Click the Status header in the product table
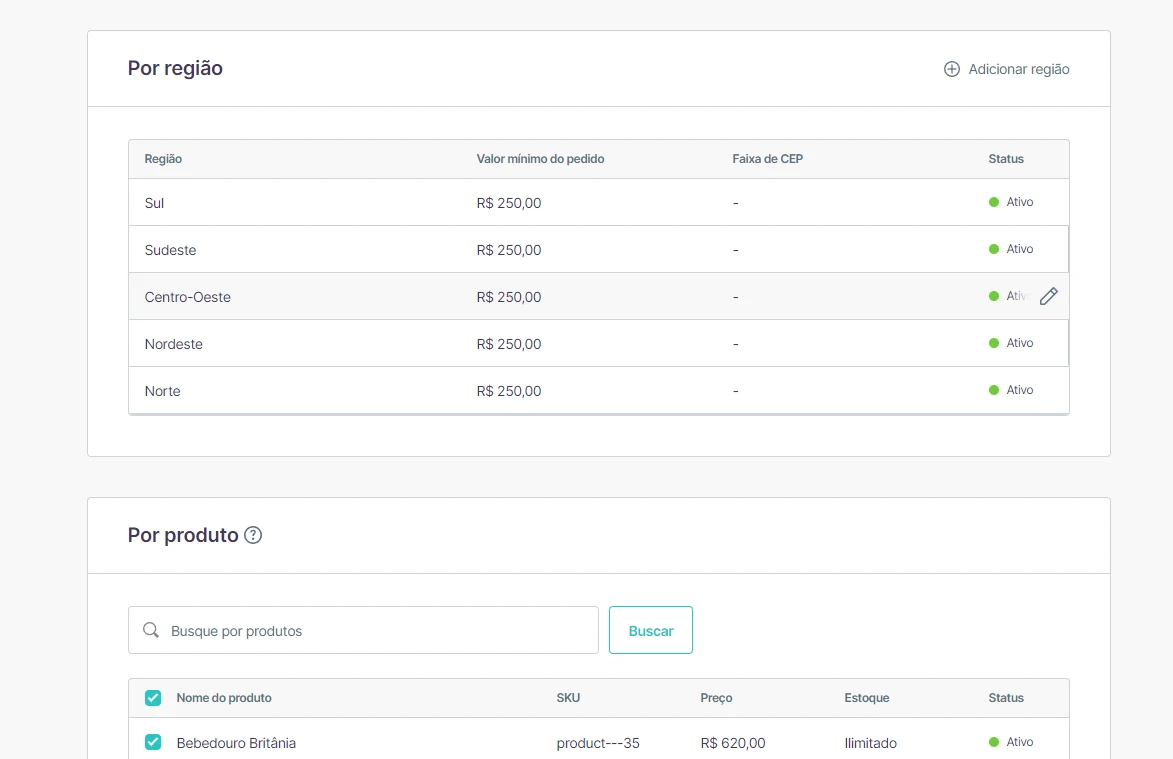This screenshot has height=759, width=1173. (1006, 698)
